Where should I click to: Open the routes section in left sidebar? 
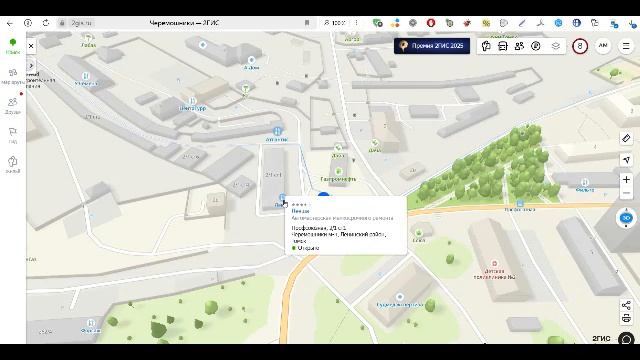tap(13, 76)
